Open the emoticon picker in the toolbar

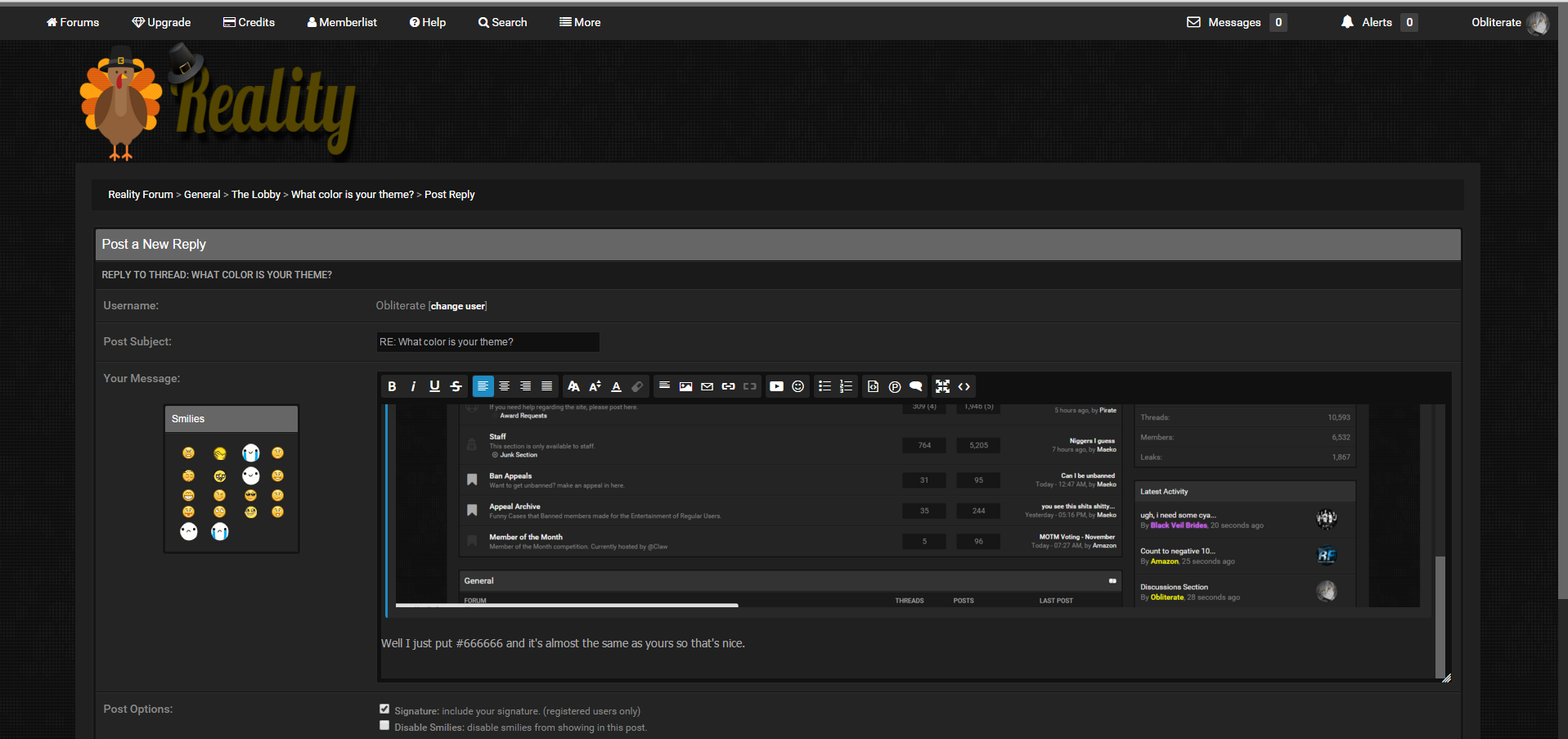[797, 386]
